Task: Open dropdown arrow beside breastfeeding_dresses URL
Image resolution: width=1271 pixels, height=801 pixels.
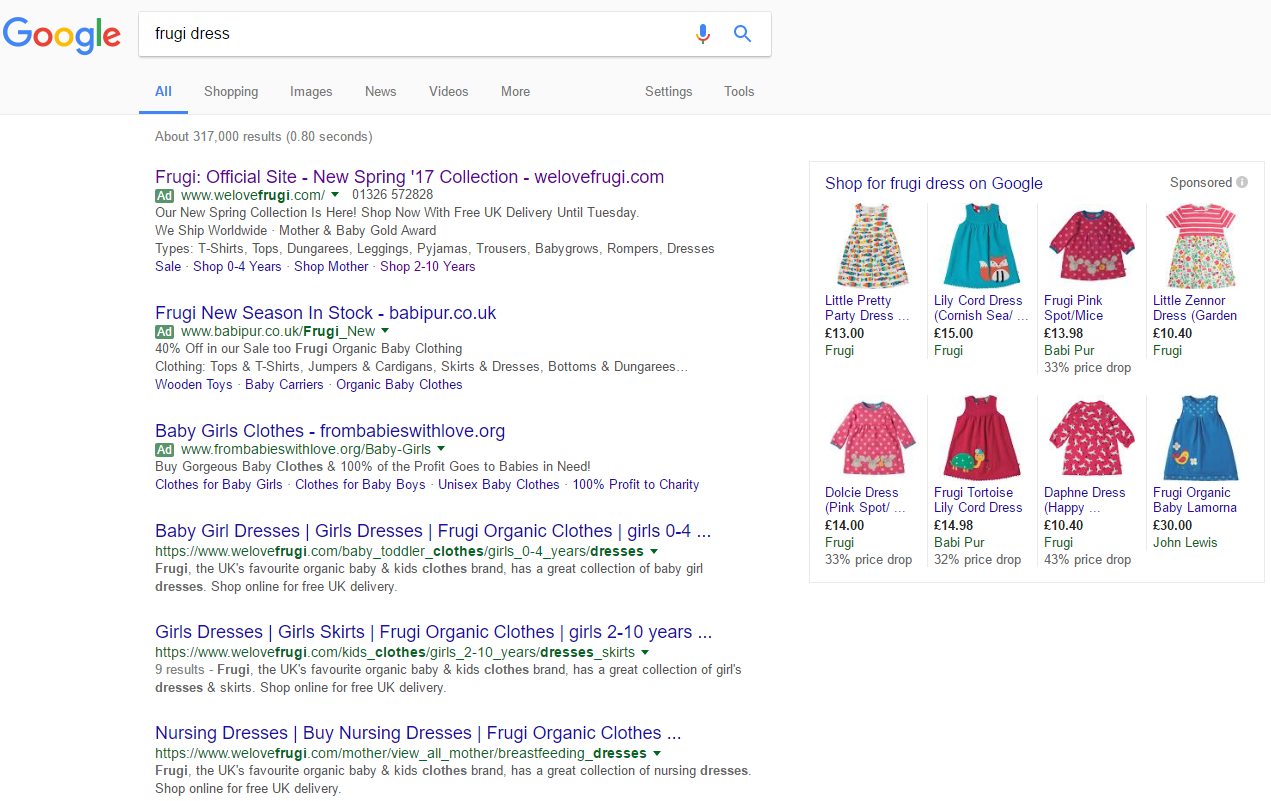Action: (x=657, y=753)
